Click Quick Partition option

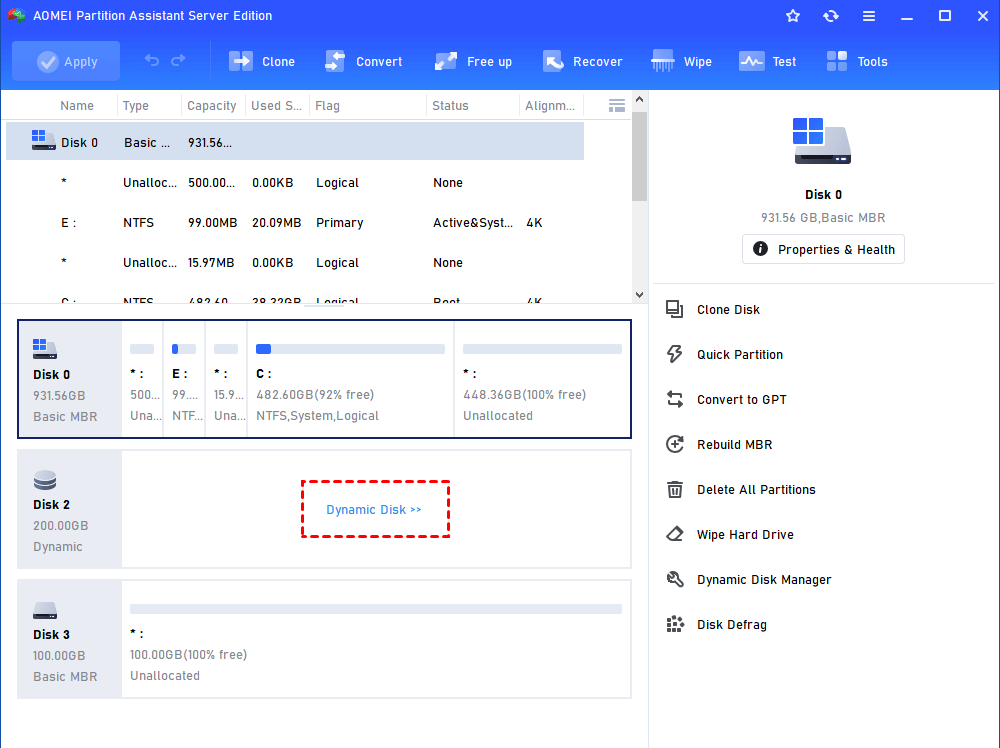pyautogui.click(x=739, y=355)
